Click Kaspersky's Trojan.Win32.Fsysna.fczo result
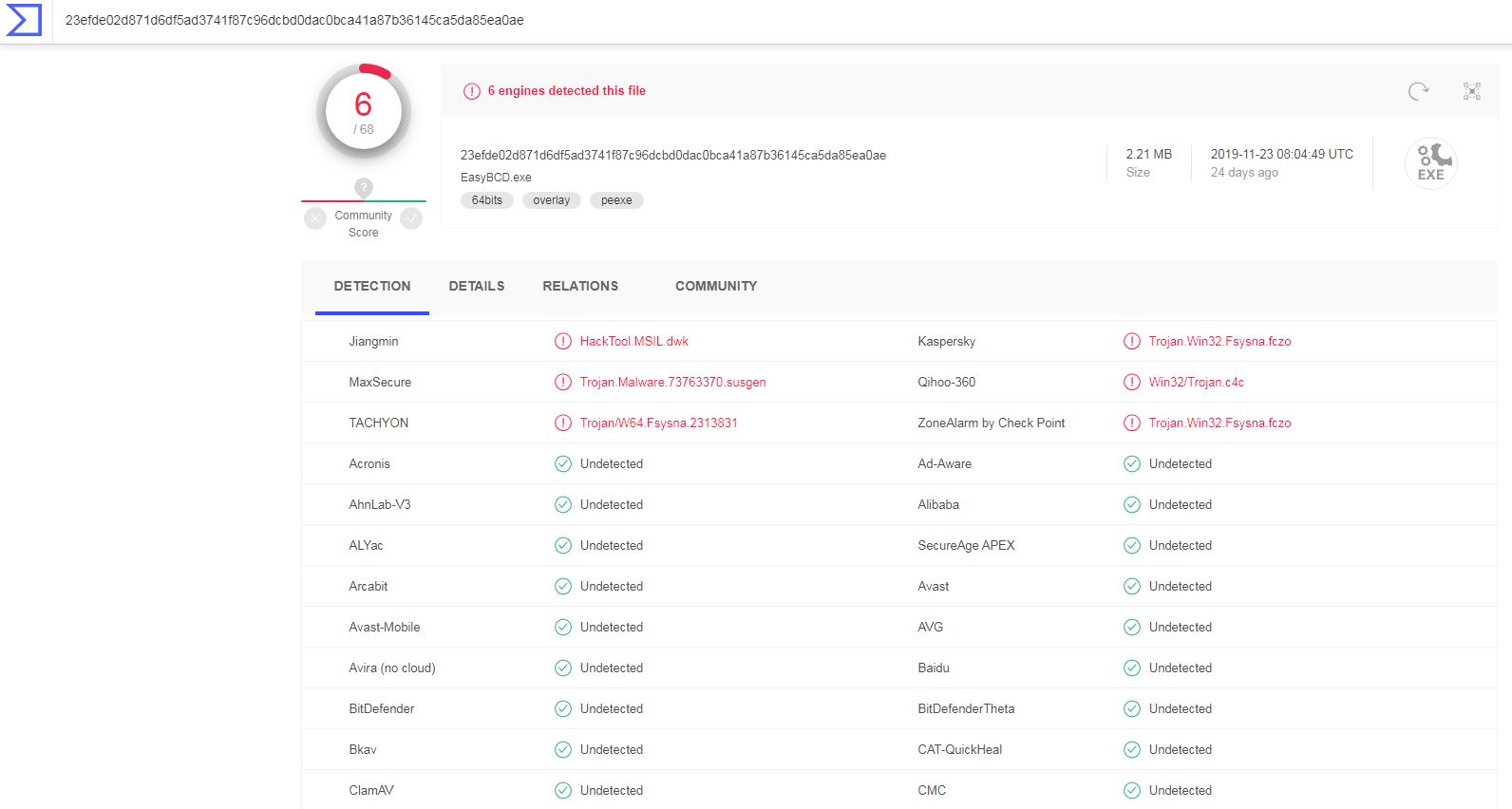 tap(1220, 341)
